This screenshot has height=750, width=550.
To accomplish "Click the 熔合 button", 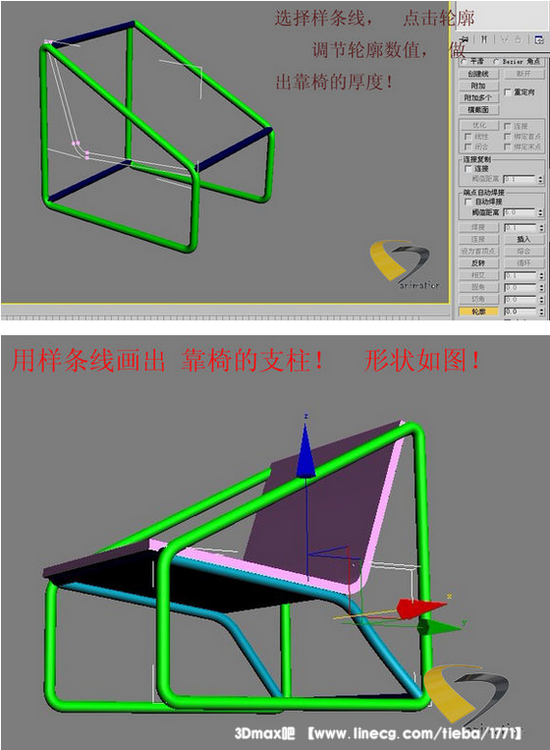I will click(524, 251).
